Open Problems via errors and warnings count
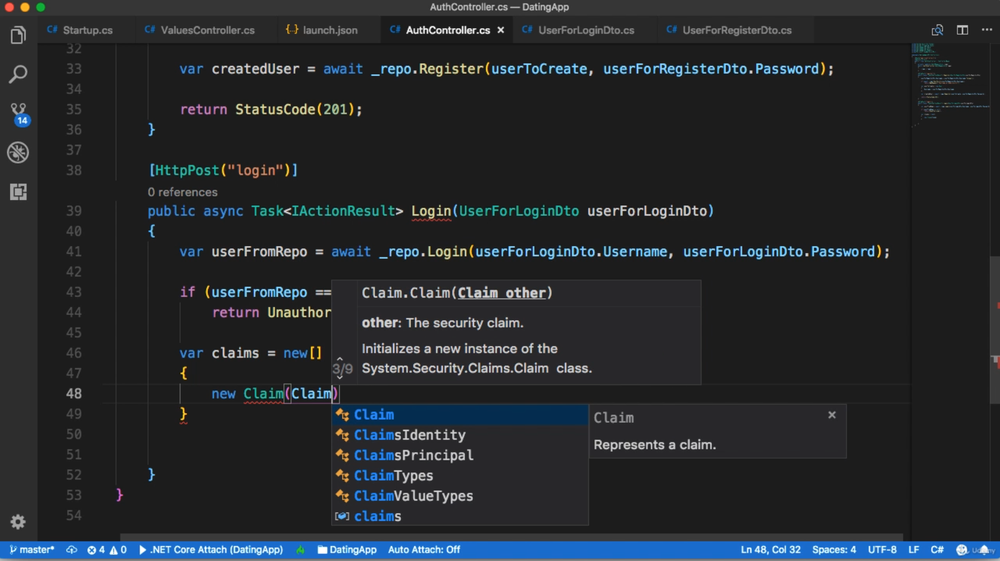 (x=107, y=550)
